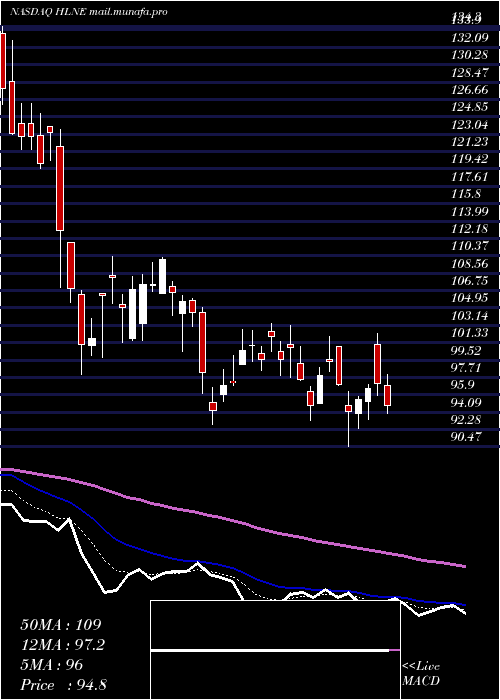This screenshot has width=500, height=700.
Task: Click the 108.56 price axis label
Action: click(470, 264)
